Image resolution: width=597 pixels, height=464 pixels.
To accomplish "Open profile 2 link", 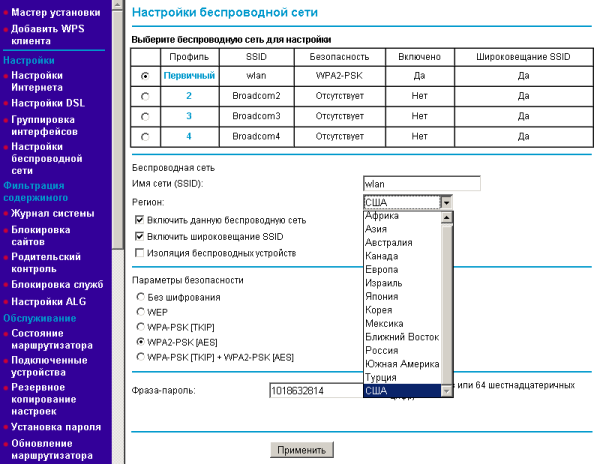I will coord(189,96).
